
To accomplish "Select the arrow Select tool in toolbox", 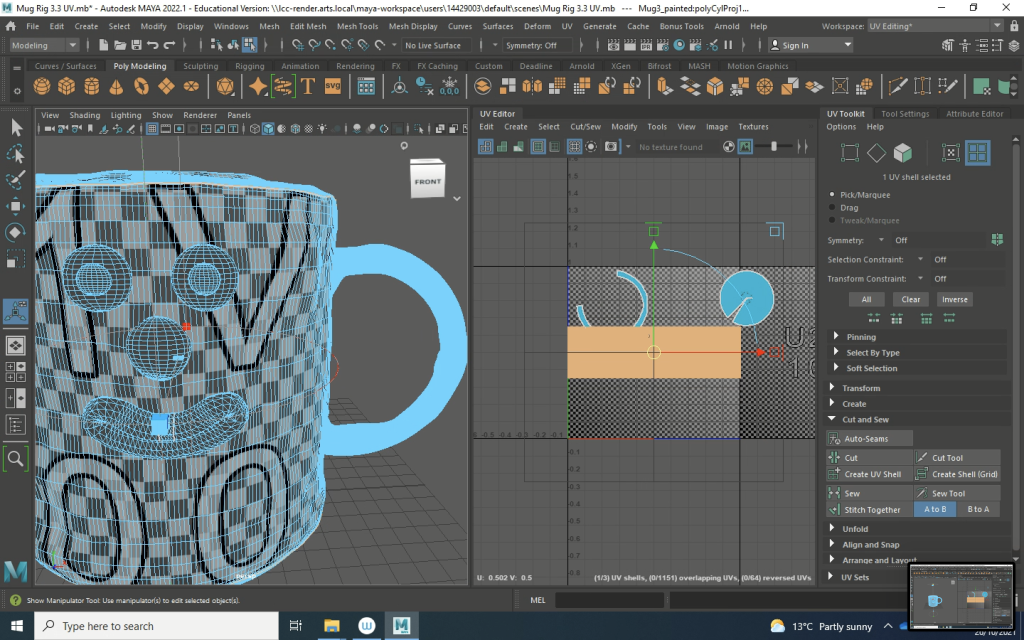I will pyautogui.click(x=16, y=127).
